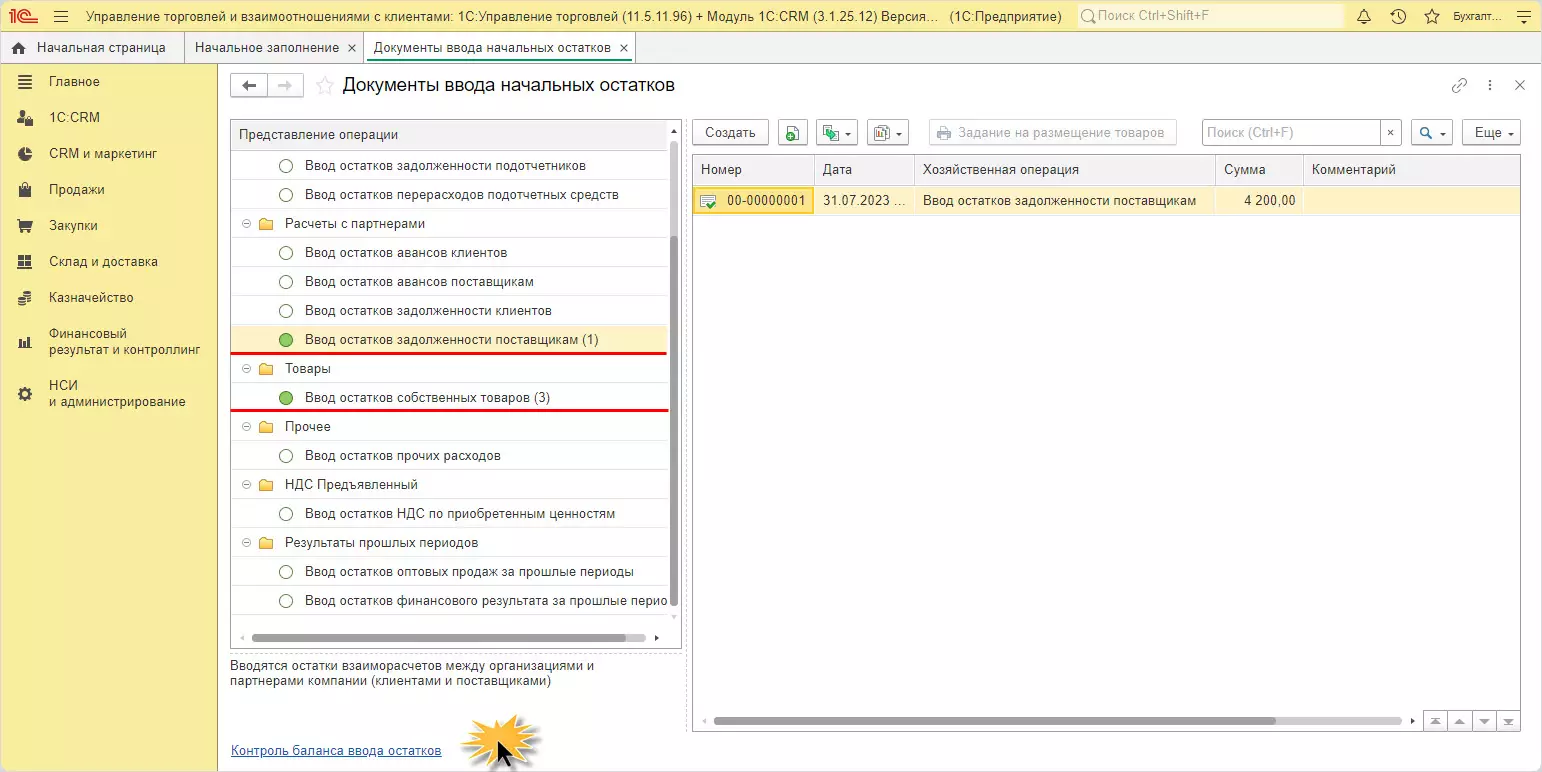The image size is (1542, 772).
Task: Open the history clock icon
Action: (1398, 17)
